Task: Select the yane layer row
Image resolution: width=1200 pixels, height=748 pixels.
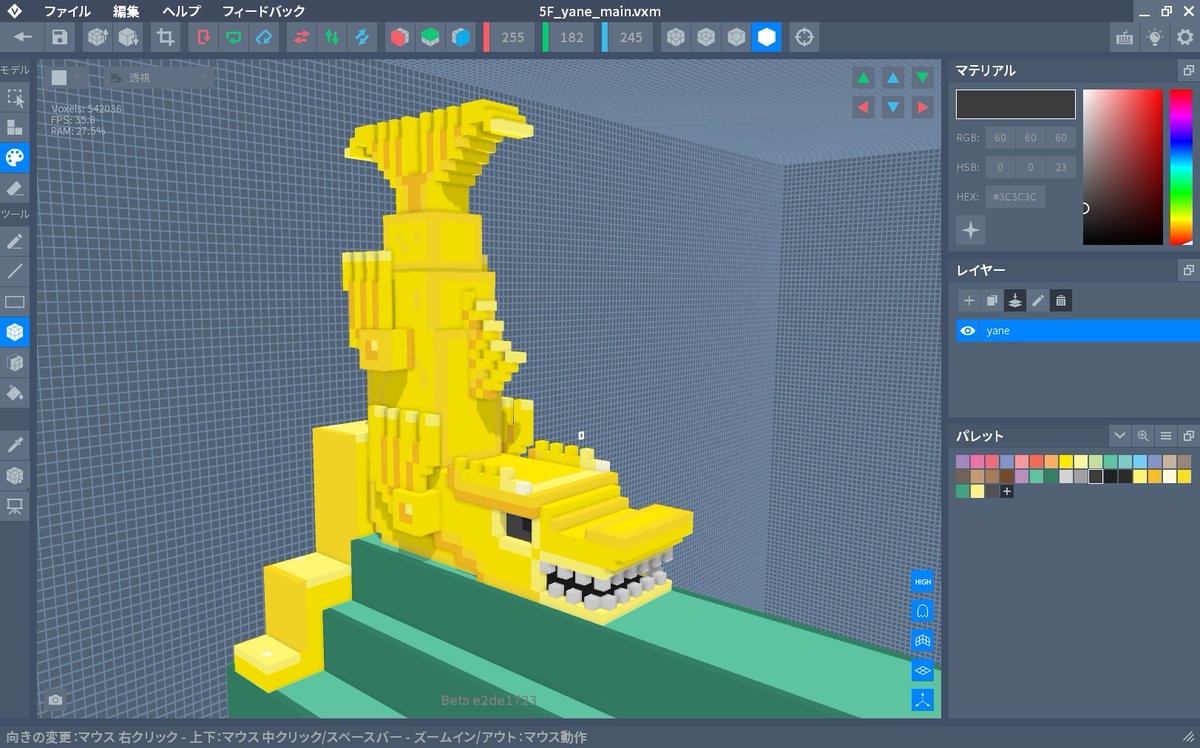Action: (x=1078, y=331)
